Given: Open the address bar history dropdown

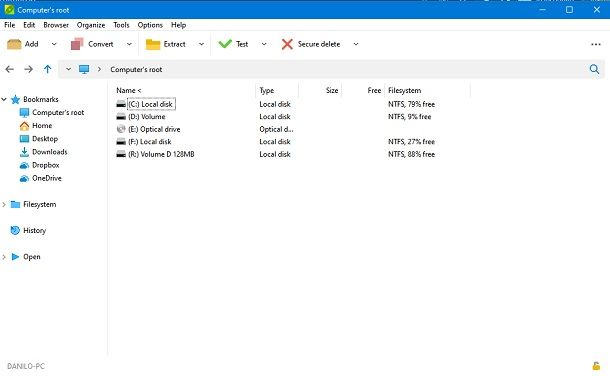Looking at the screenshot, I should click(x=68, y=69).
